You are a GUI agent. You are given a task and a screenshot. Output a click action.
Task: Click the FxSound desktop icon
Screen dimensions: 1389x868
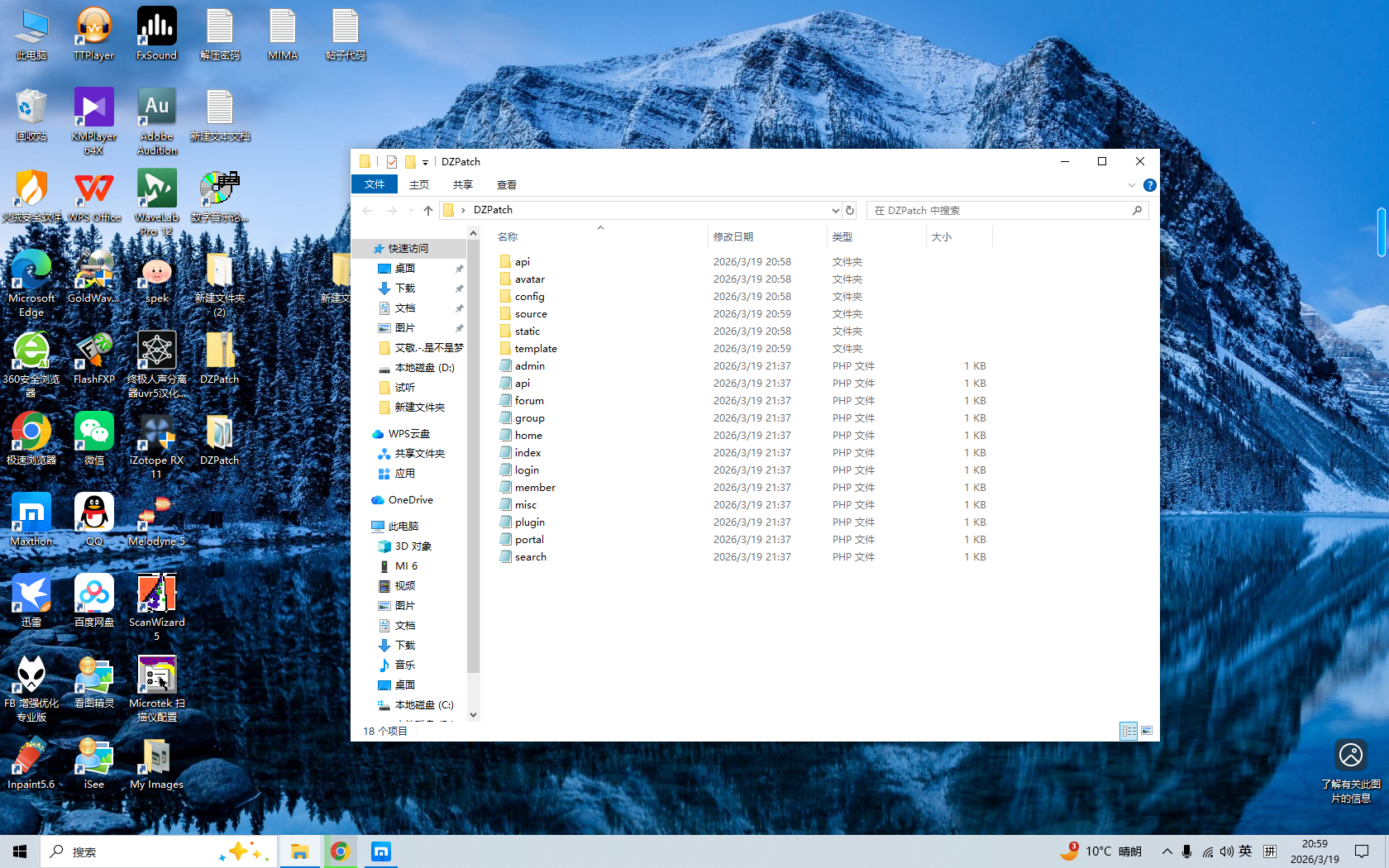(156, 34)
